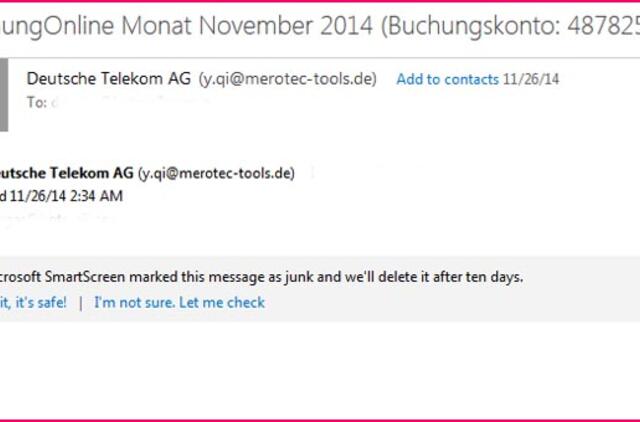Click the email subject line title
The height and width of the screenshot is (422, 640).
pyautogui.click(x=300, y=26)
